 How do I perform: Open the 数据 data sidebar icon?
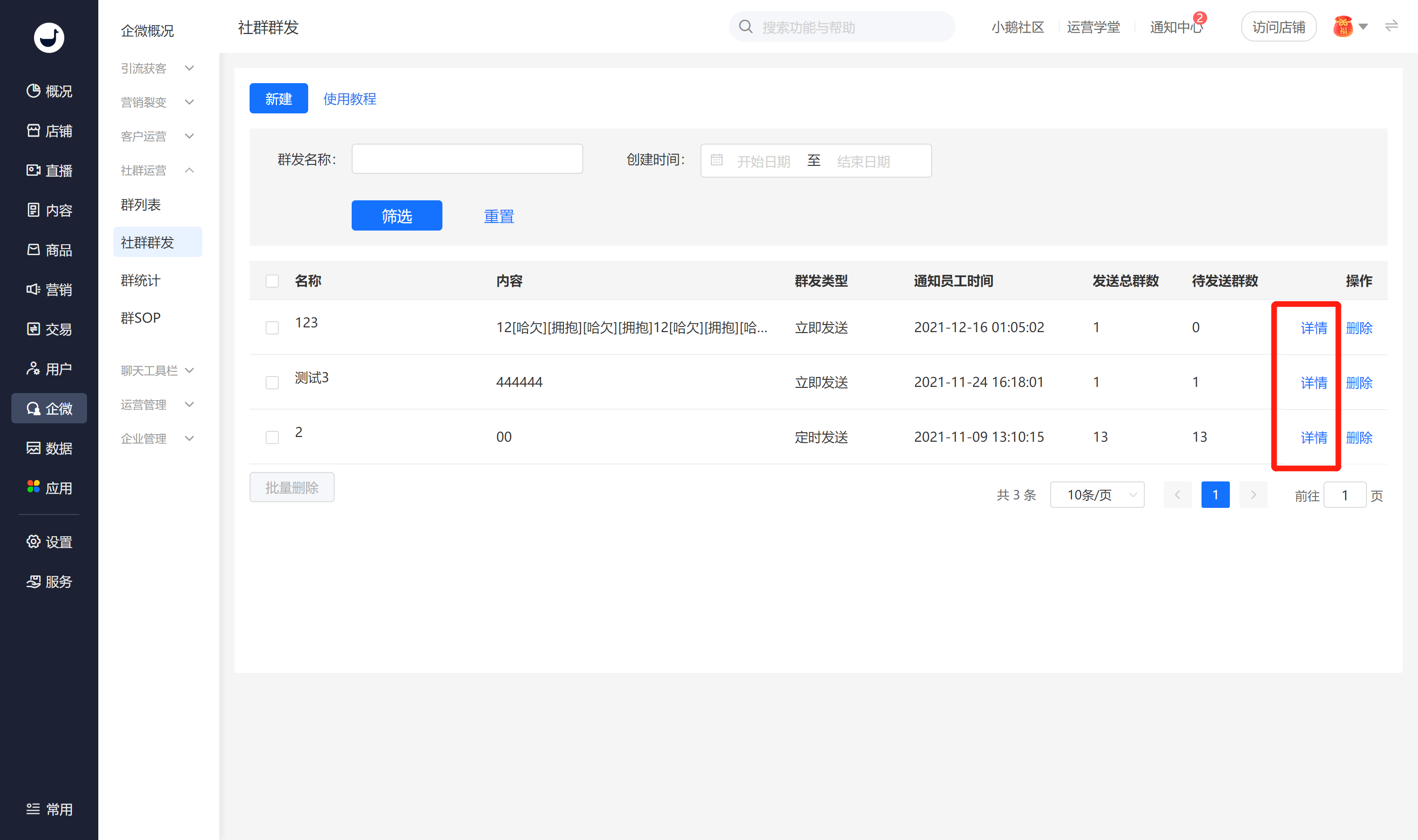[34, 448]
